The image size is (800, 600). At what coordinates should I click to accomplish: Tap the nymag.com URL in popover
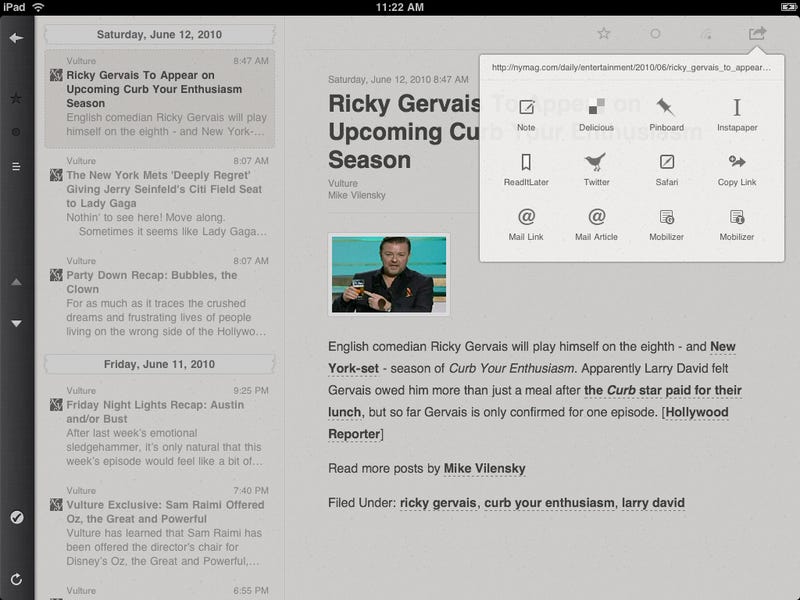[631, 68]
